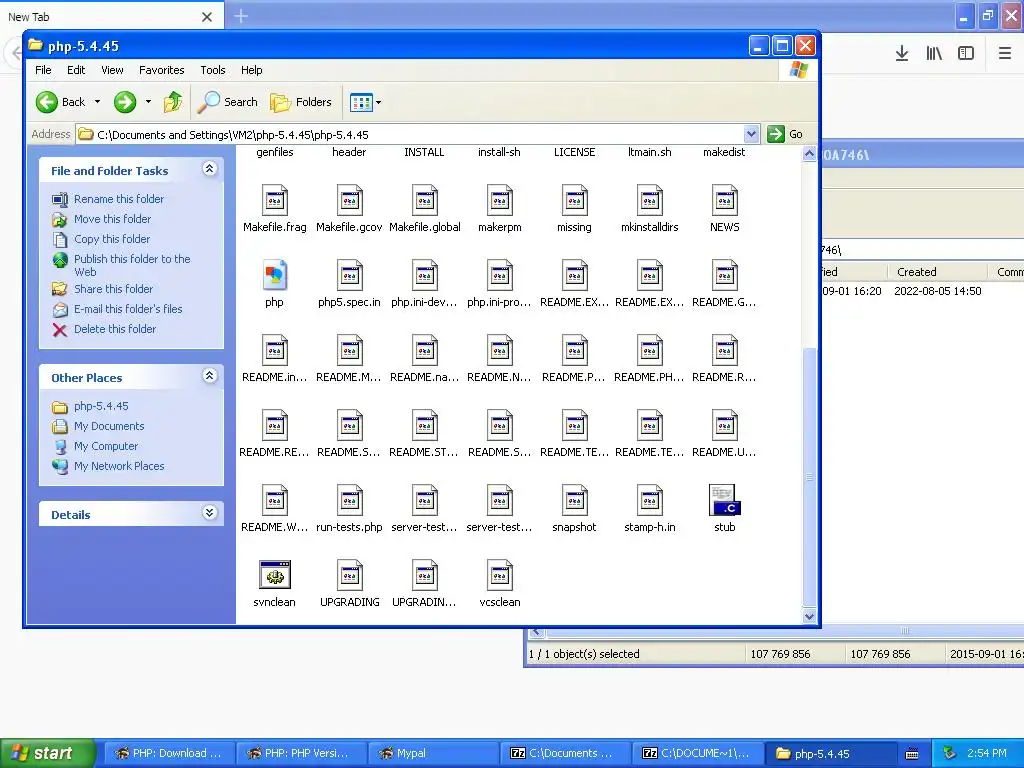Select the Makefile.frag file icon
Screen dimensions: 1024x768
tap(274, 200)
